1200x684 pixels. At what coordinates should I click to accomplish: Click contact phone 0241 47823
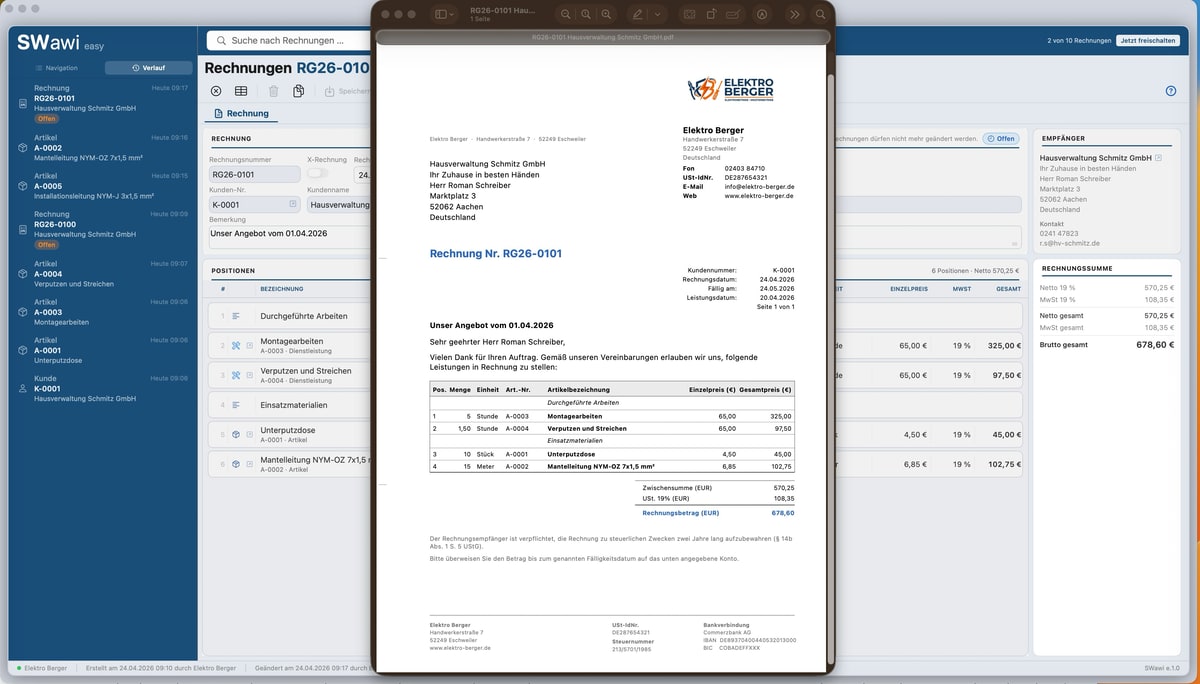click(1059, 233)
